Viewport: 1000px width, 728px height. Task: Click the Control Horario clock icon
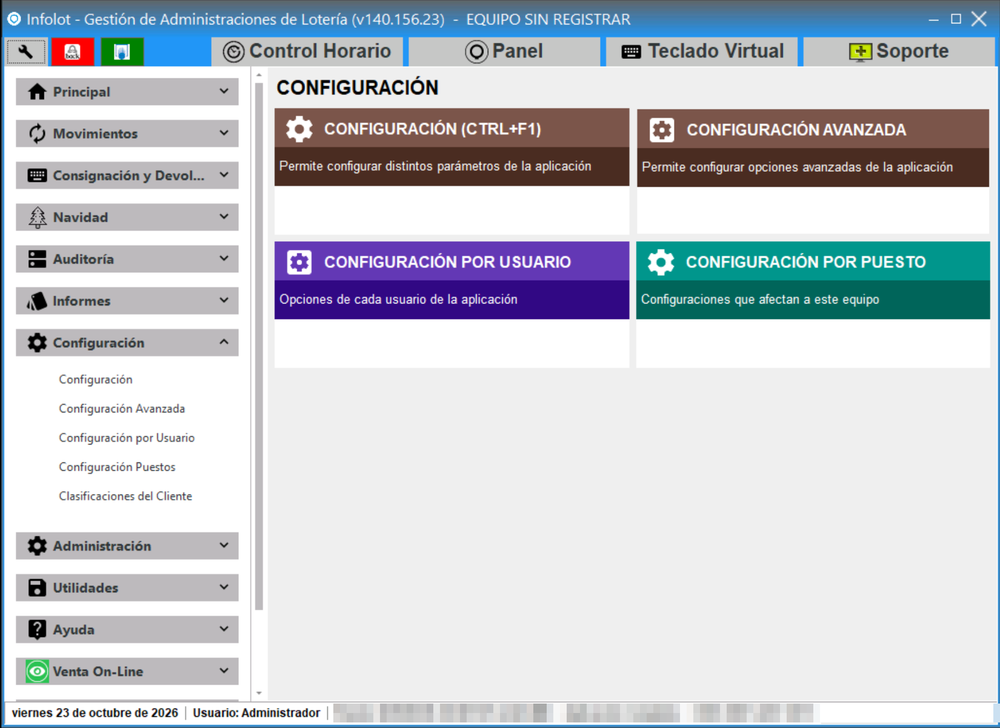coord(233,52)
